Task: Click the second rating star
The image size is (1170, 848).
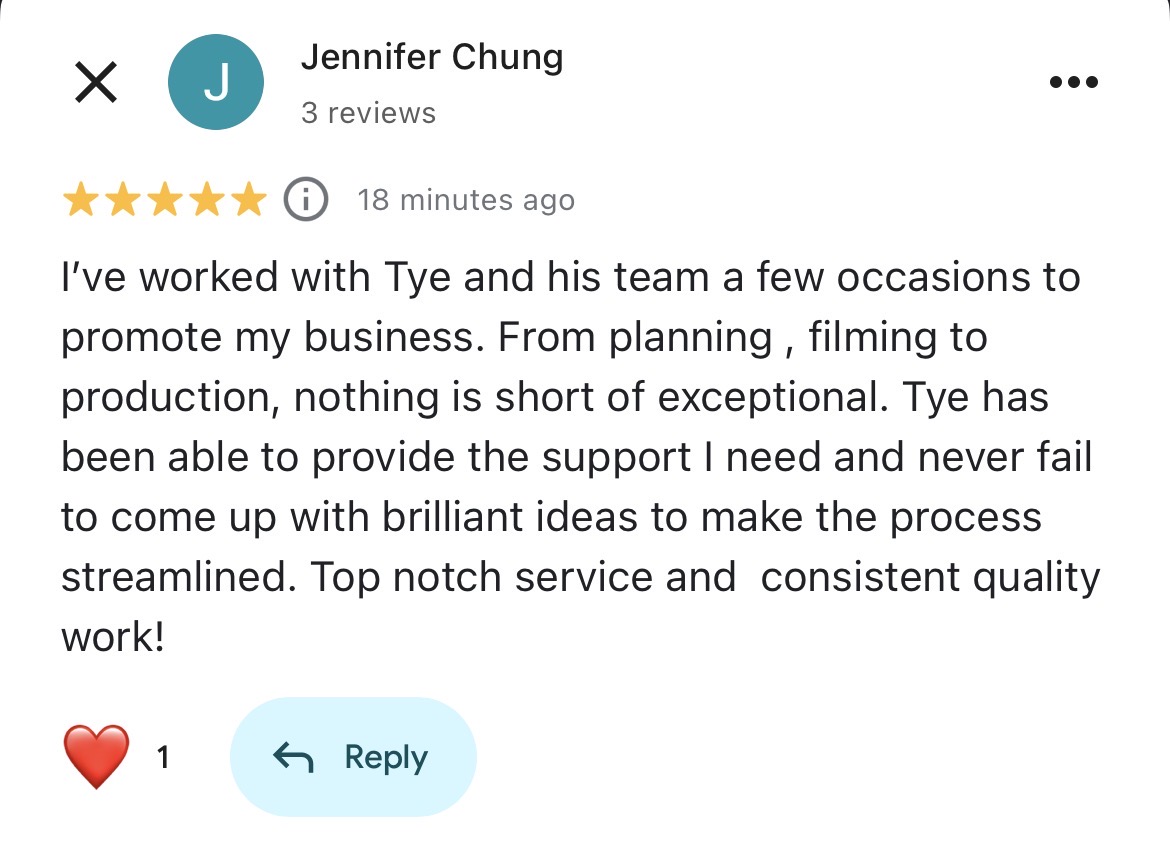Action: 122,201
